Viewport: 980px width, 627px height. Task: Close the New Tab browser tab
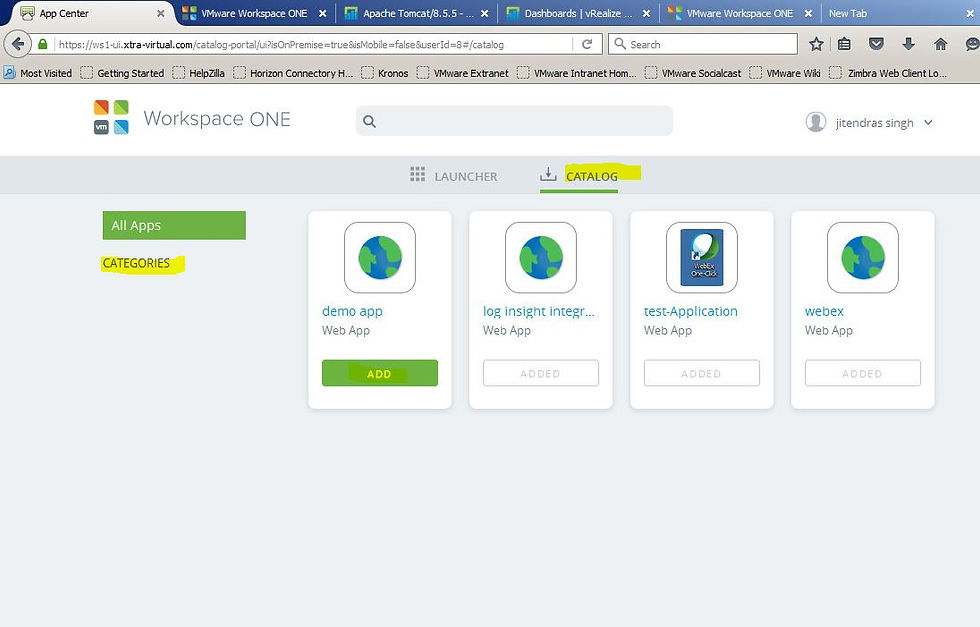tap(970, 13)
